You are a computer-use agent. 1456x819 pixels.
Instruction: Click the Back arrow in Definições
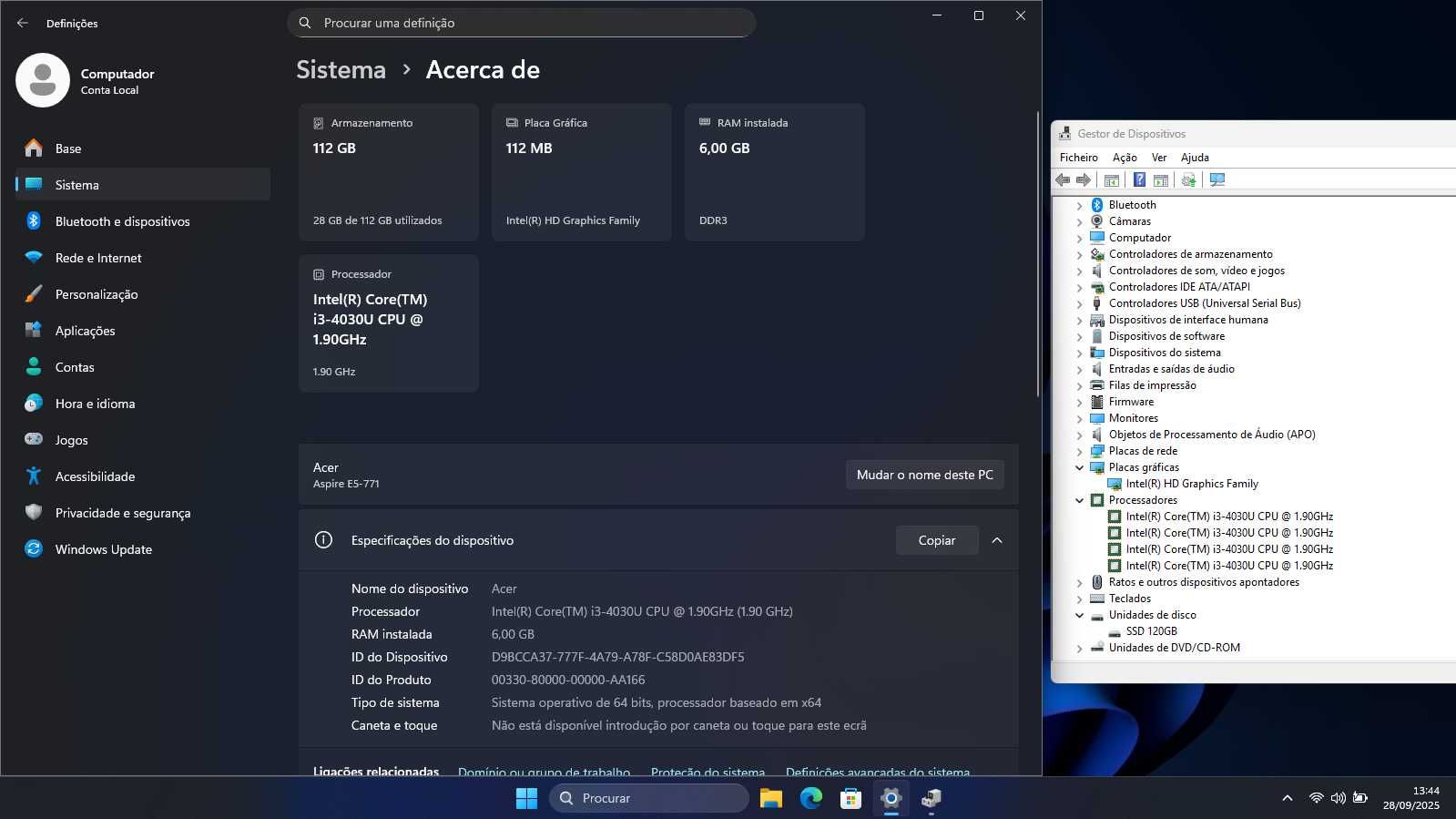23,23
